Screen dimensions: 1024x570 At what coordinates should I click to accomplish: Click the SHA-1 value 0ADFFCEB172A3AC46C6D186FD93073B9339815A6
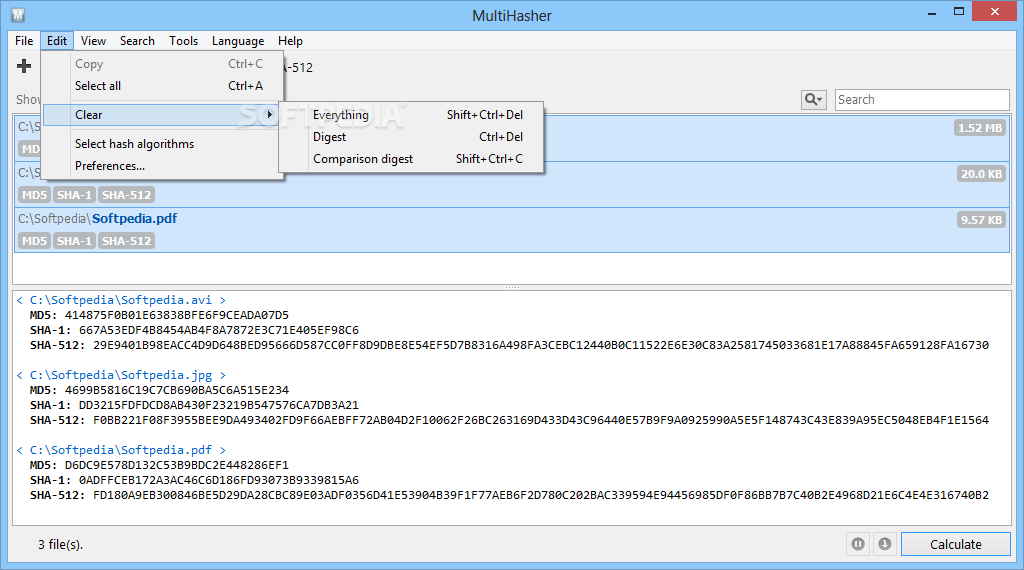pyautogui.click(x=219, y=481)
